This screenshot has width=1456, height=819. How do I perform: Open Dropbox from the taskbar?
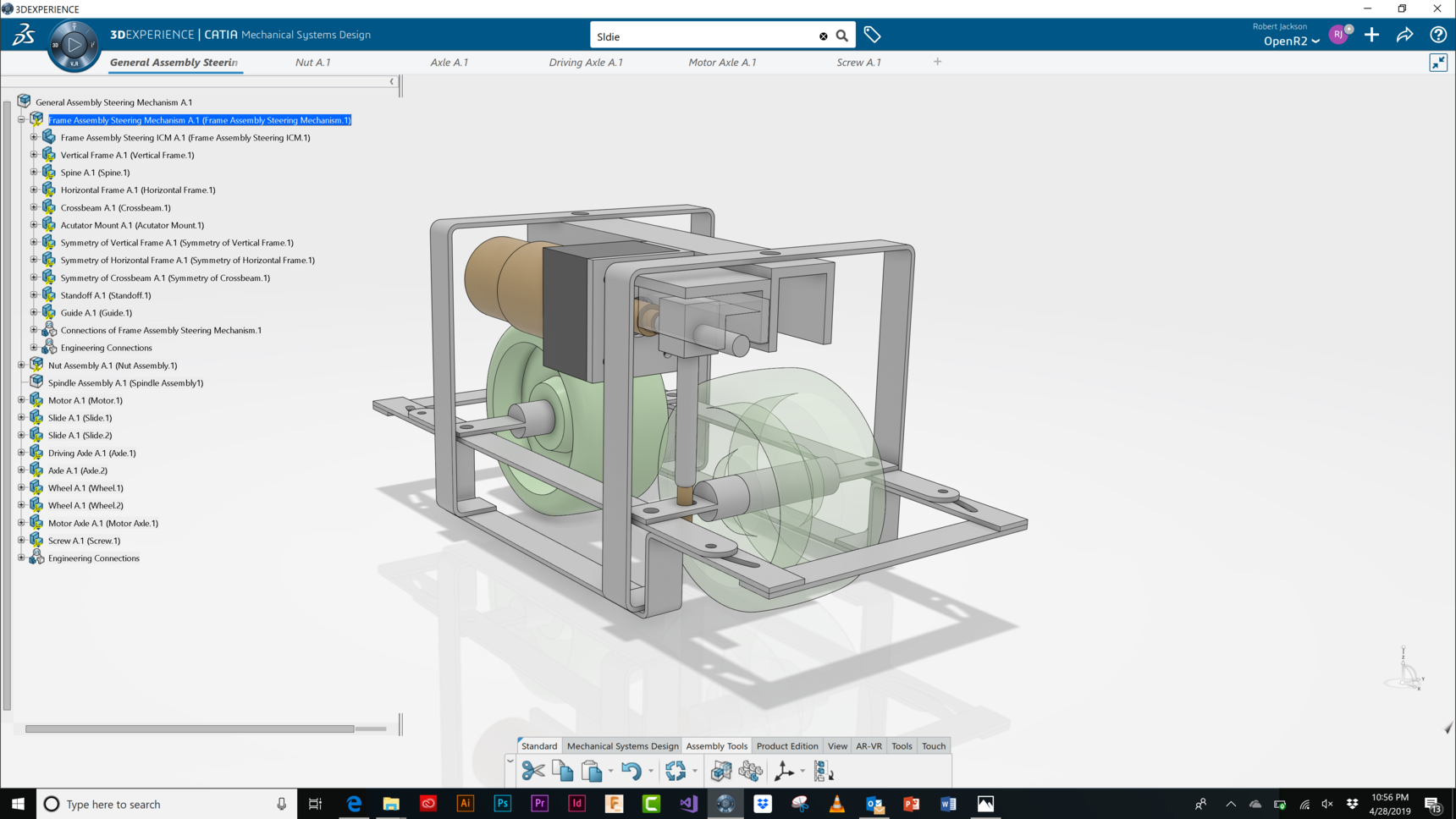tap(763, 804)
